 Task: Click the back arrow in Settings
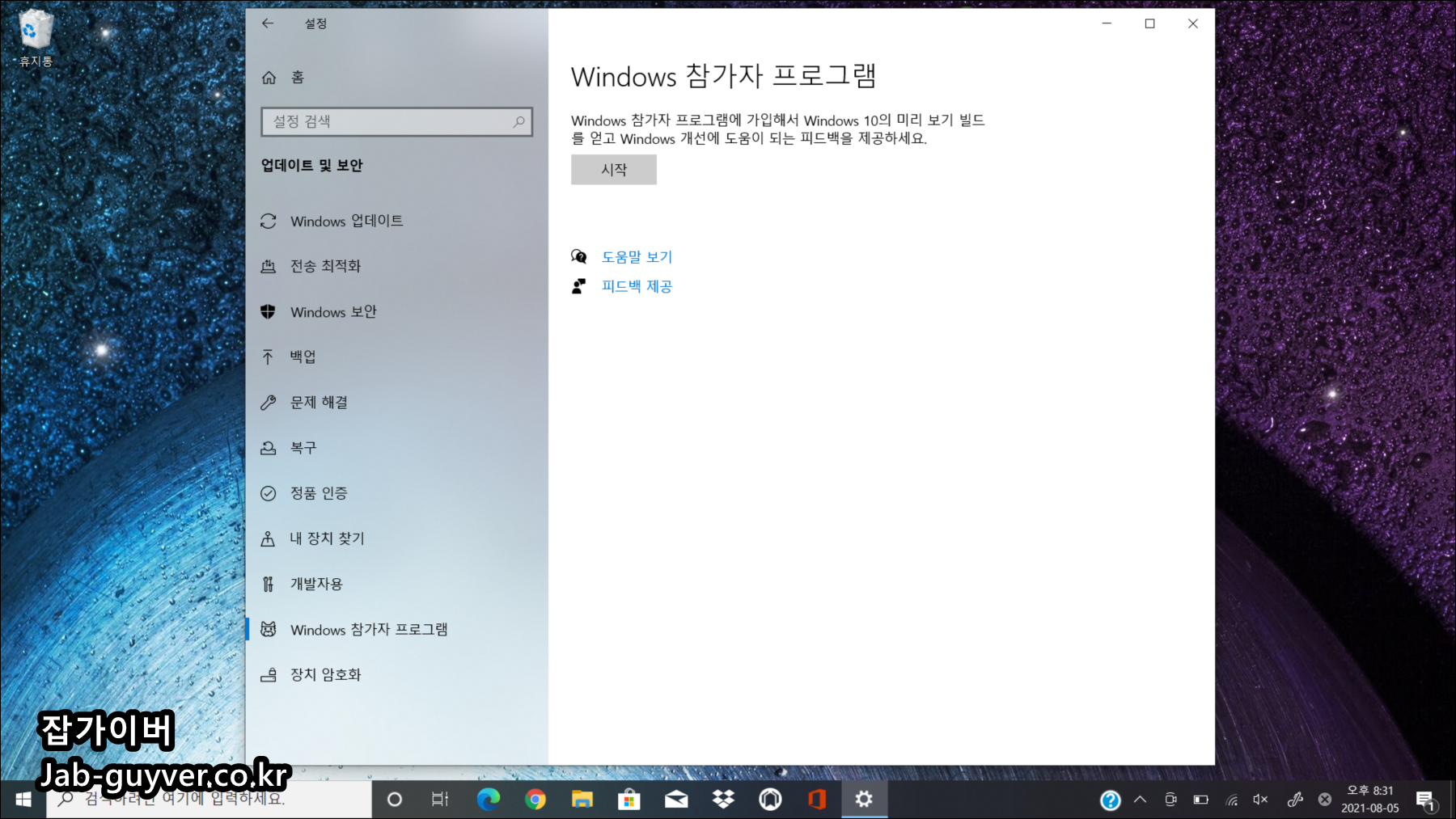point(268,23)
